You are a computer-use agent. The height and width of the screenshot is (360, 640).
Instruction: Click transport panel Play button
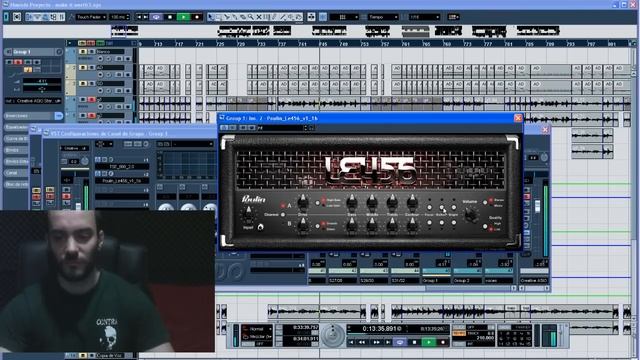point(429,342)
